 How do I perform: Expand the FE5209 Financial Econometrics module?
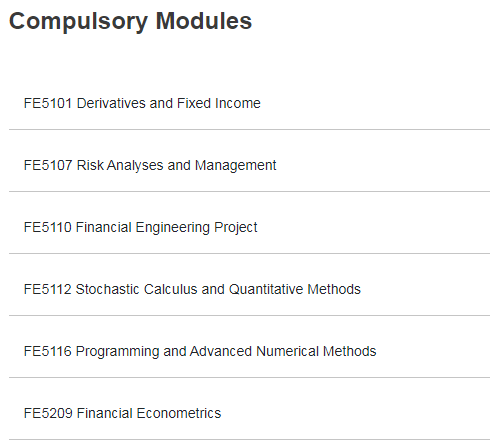(249, 413)
